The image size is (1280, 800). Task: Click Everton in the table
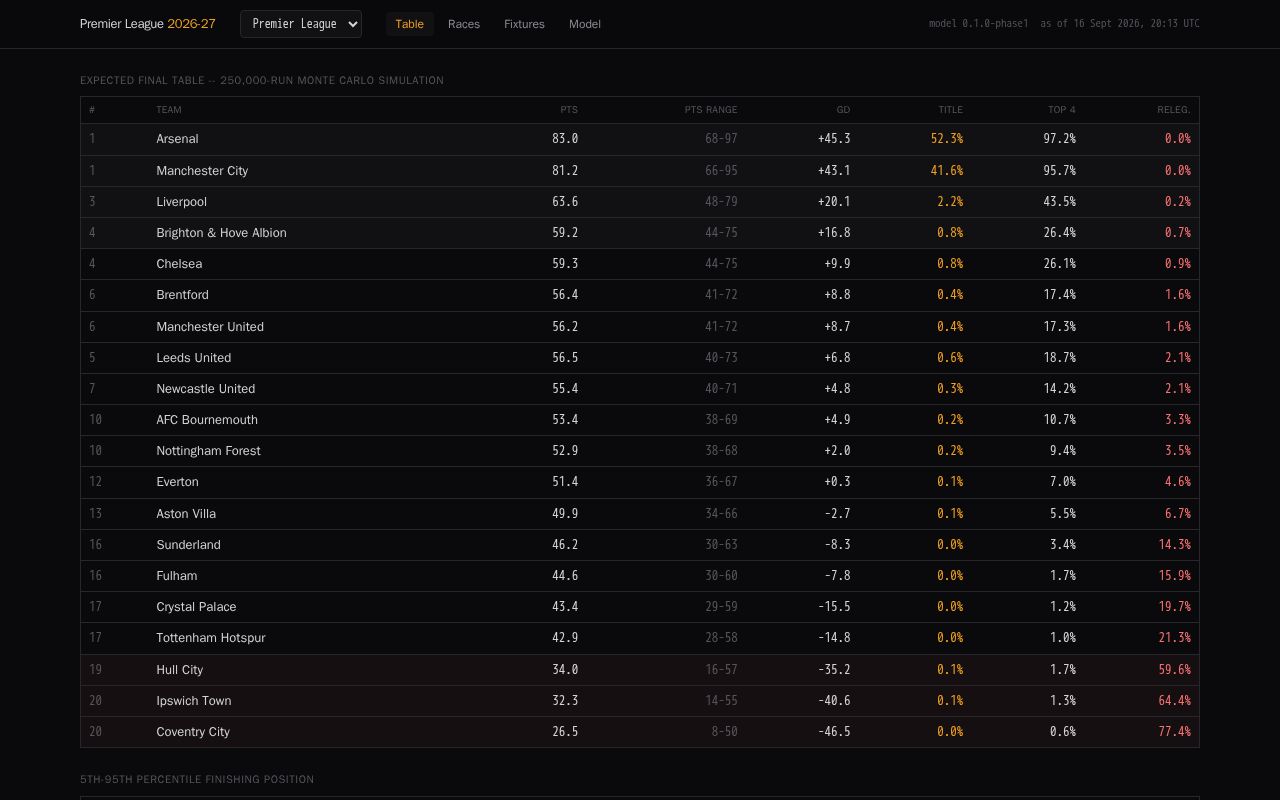coord(177,482)
